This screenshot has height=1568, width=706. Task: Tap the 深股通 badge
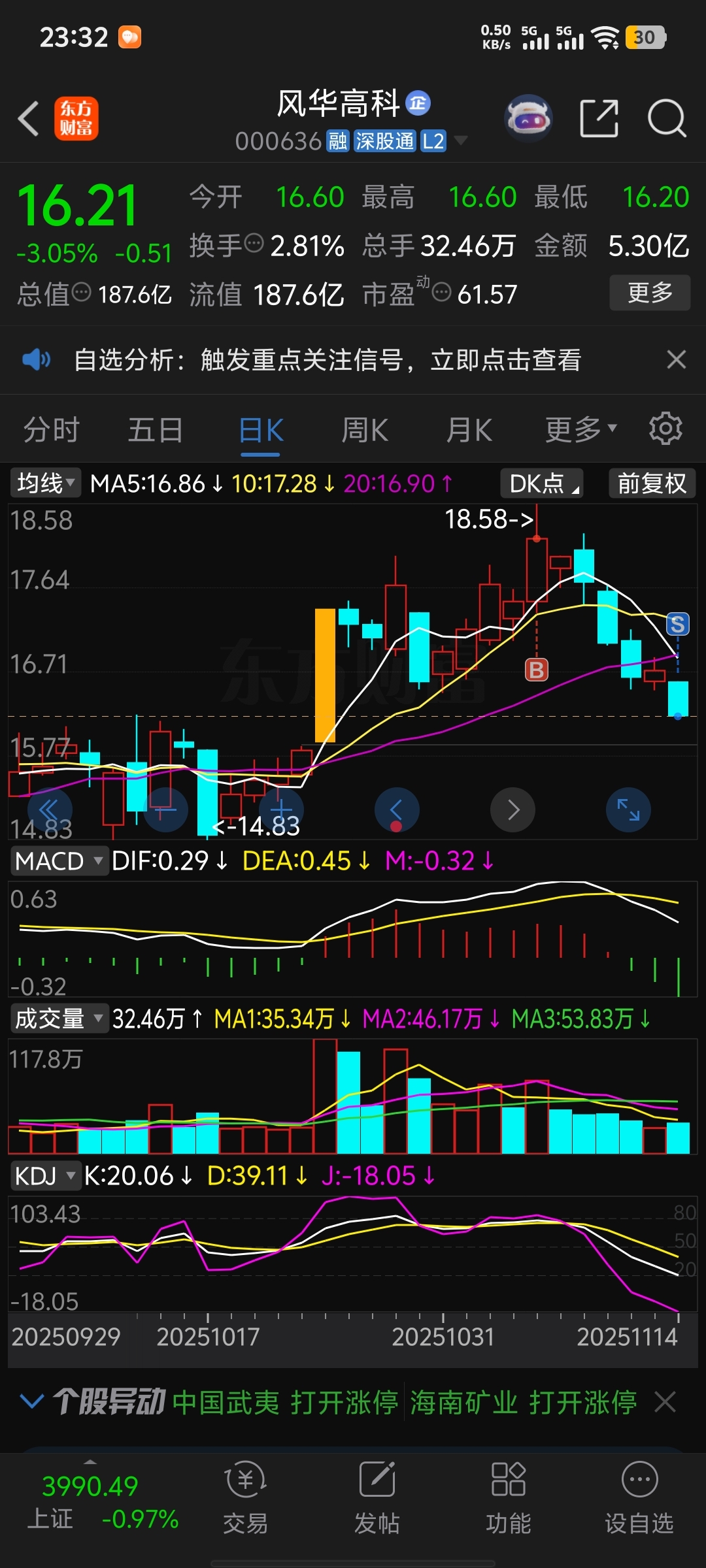pos(384,141)
